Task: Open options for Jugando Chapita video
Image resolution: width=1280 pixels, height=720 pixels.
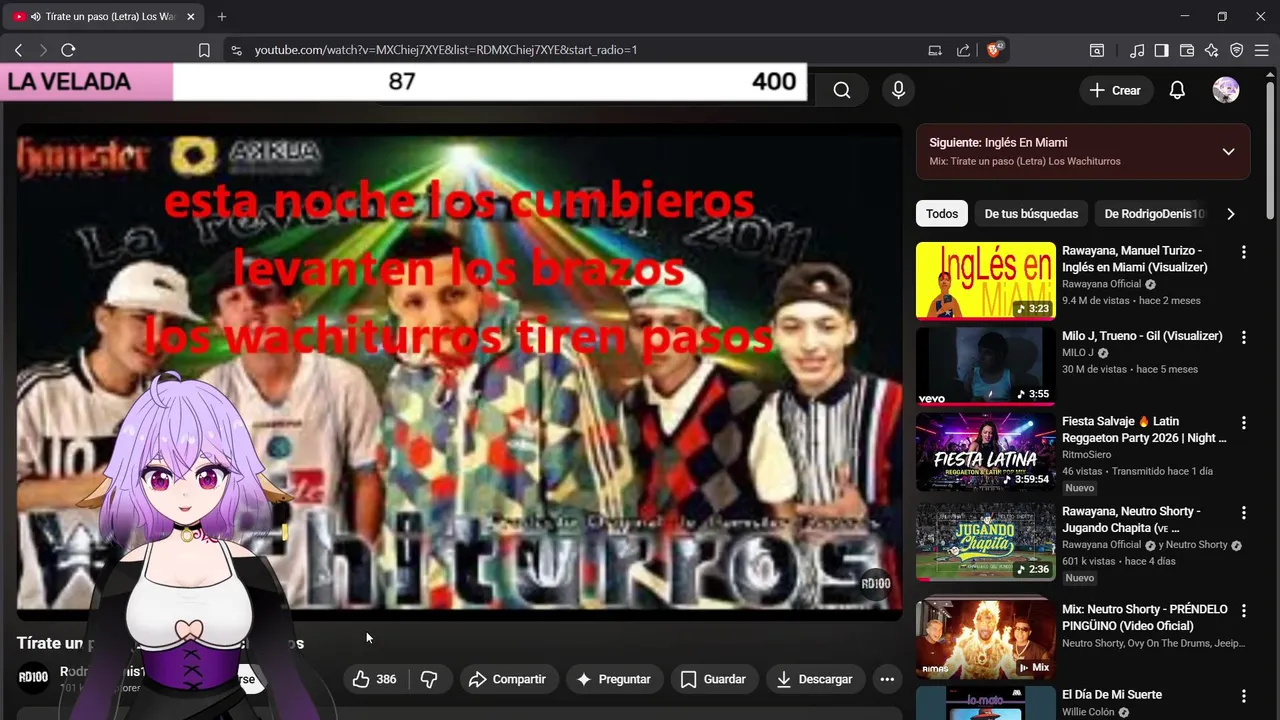Action: (1244, 513)
